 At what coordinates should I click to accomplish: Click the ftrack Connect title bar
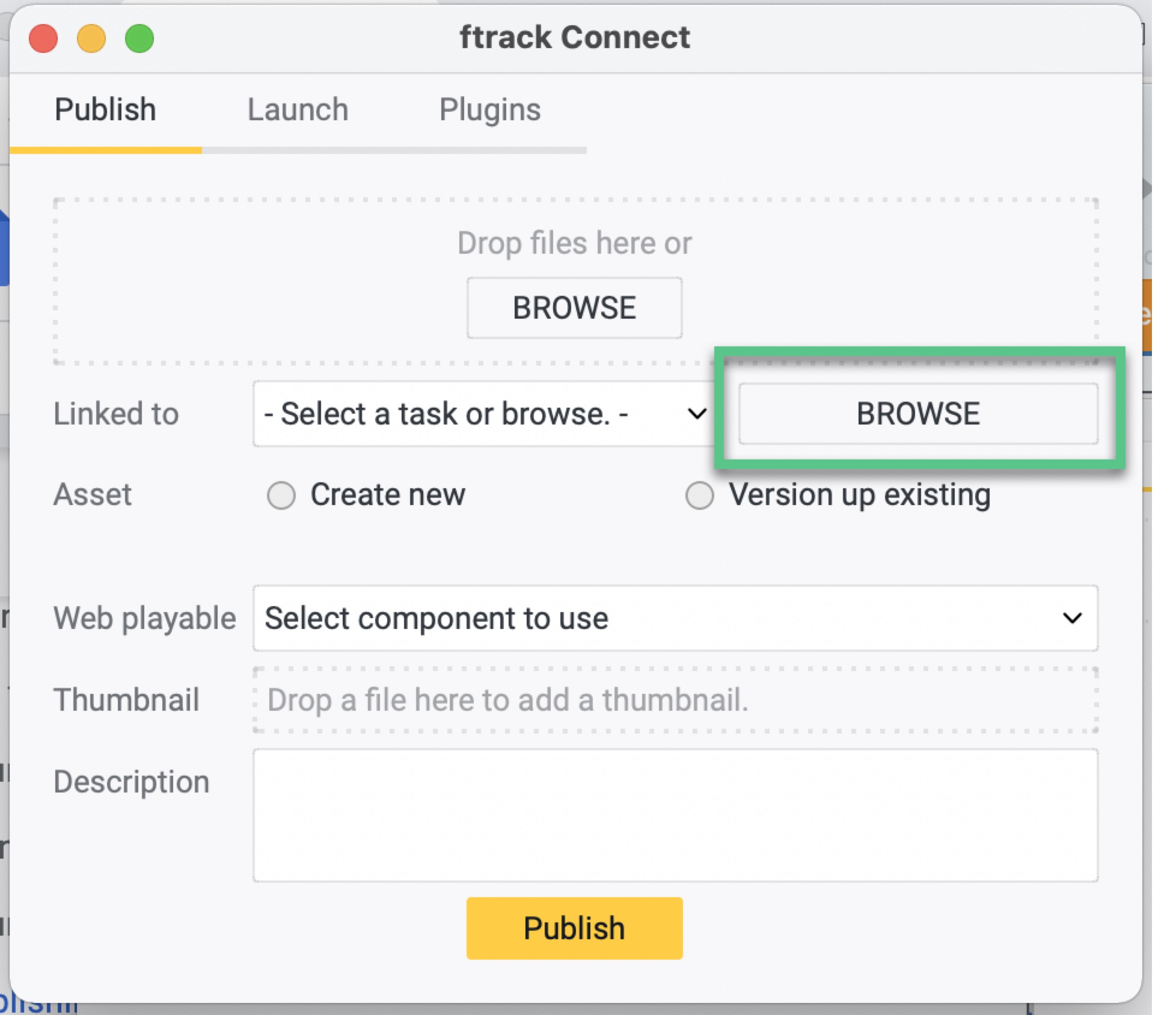574,37
